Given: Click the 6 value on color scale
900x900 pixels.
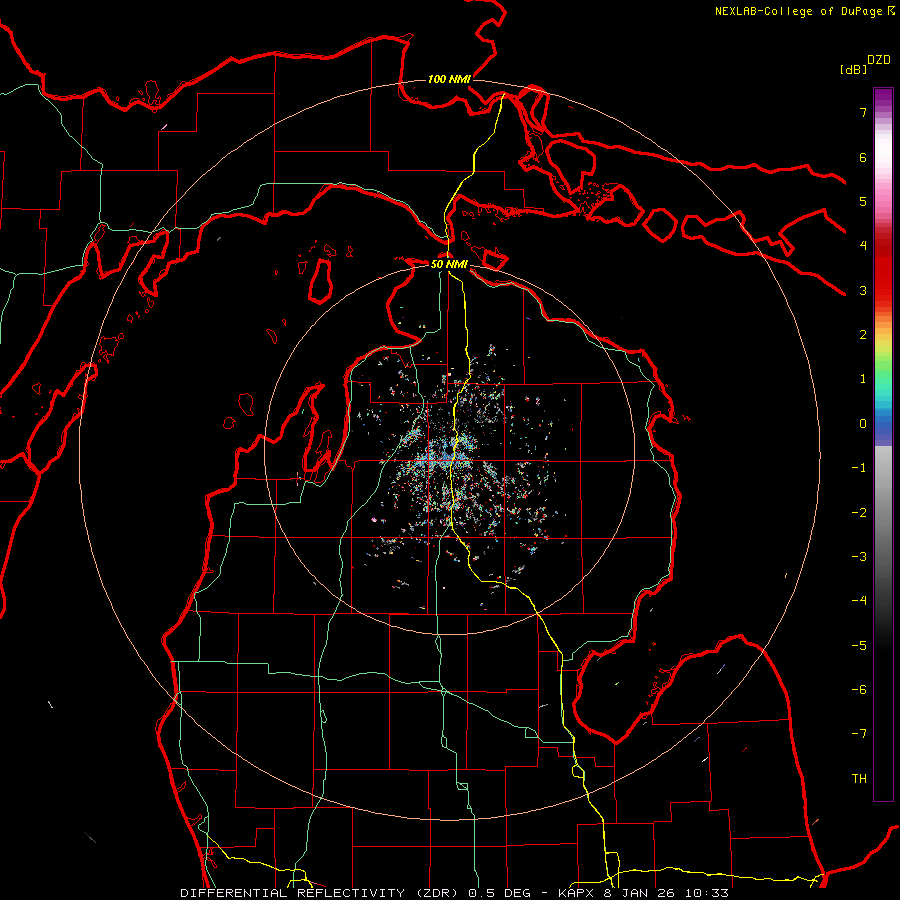Looking at the screenshot, I should 863,157.
